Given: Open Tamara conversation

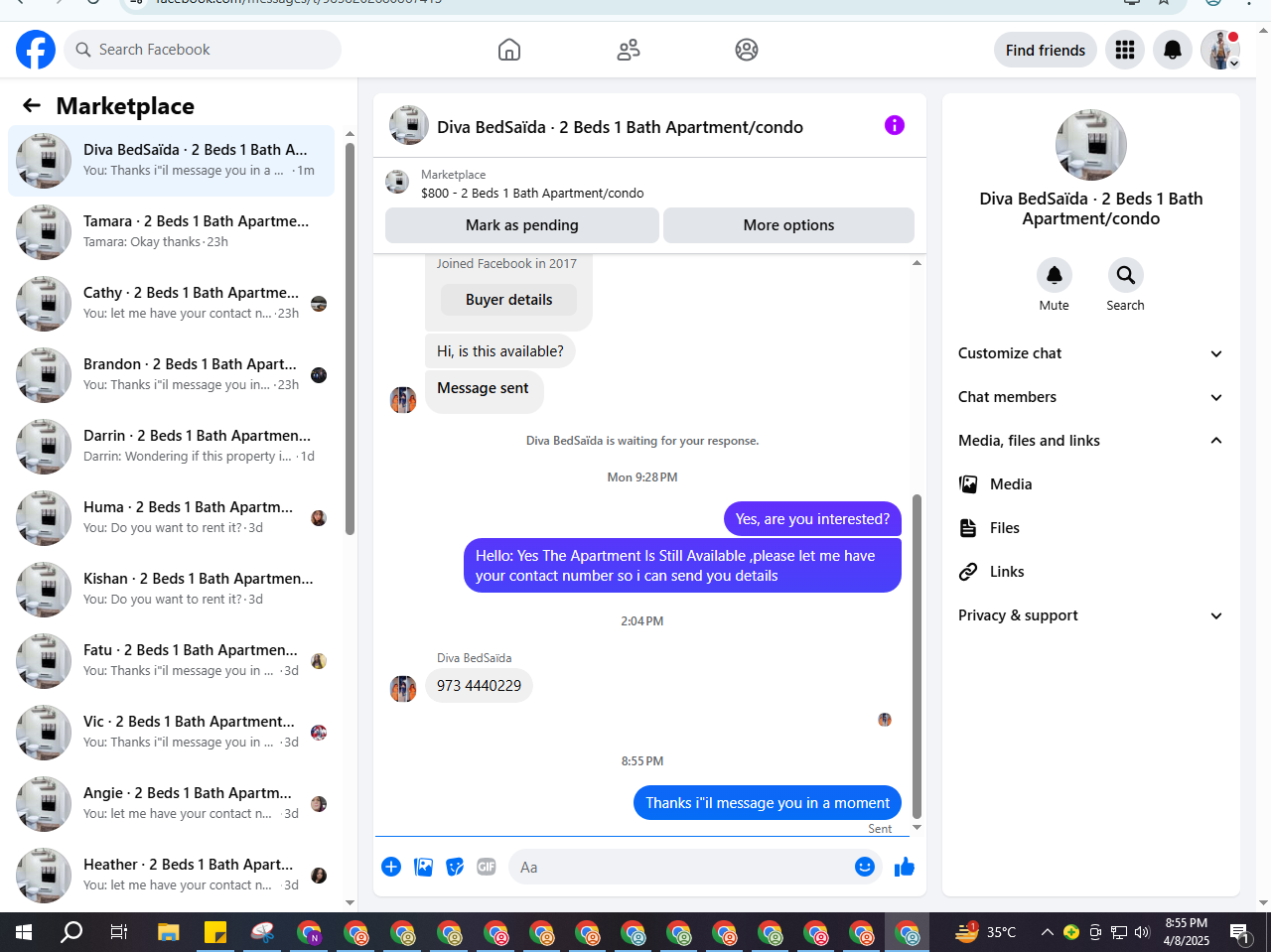Looking at the screenshot, I should pyautogui.click(x=171, y=232).
